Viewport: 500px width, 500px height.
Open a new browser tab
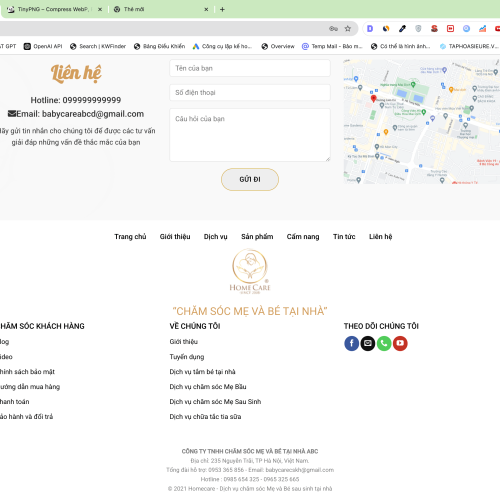click(222, 9)
